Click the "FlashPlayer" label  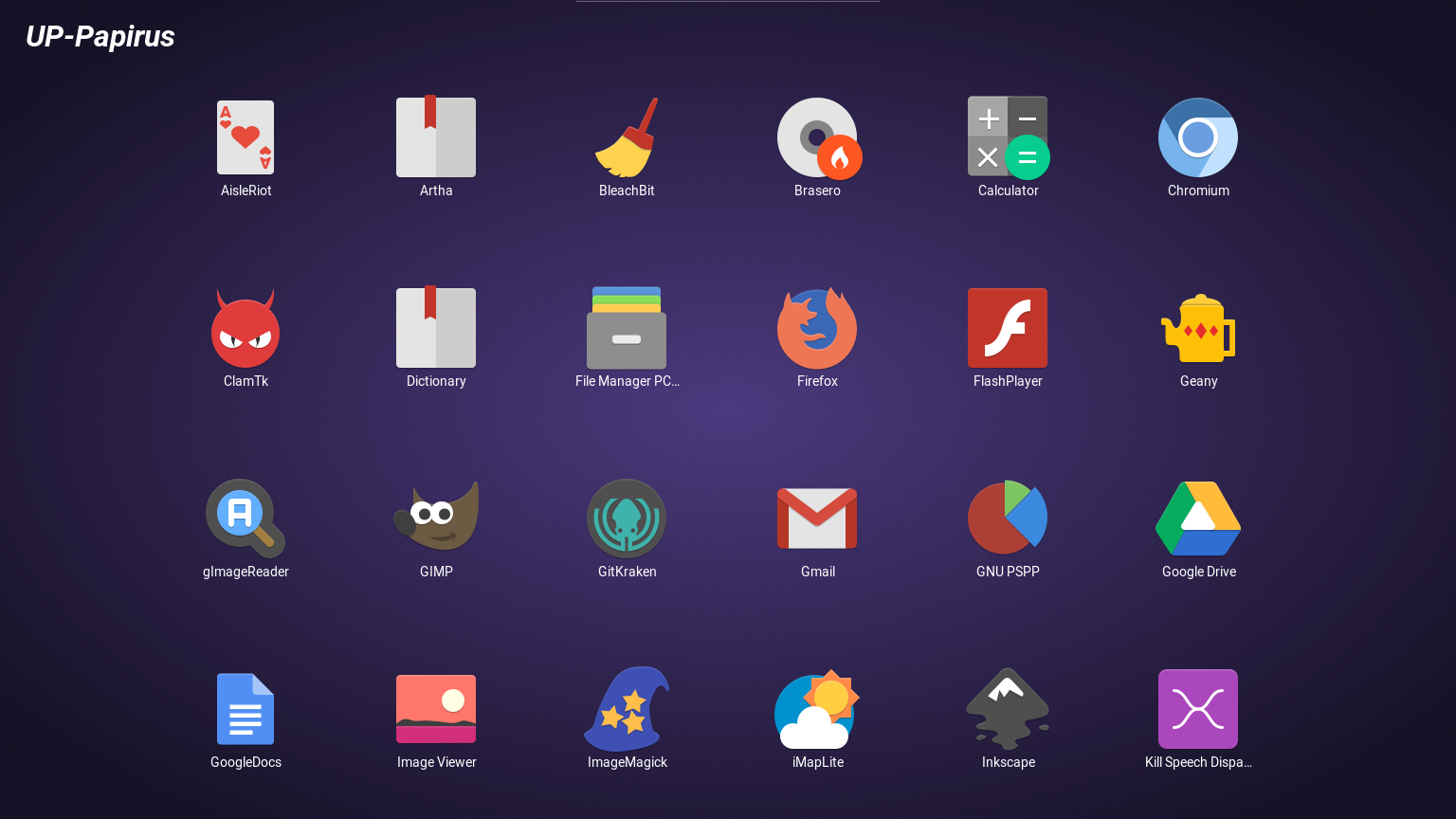click(x=1008, y=381)
